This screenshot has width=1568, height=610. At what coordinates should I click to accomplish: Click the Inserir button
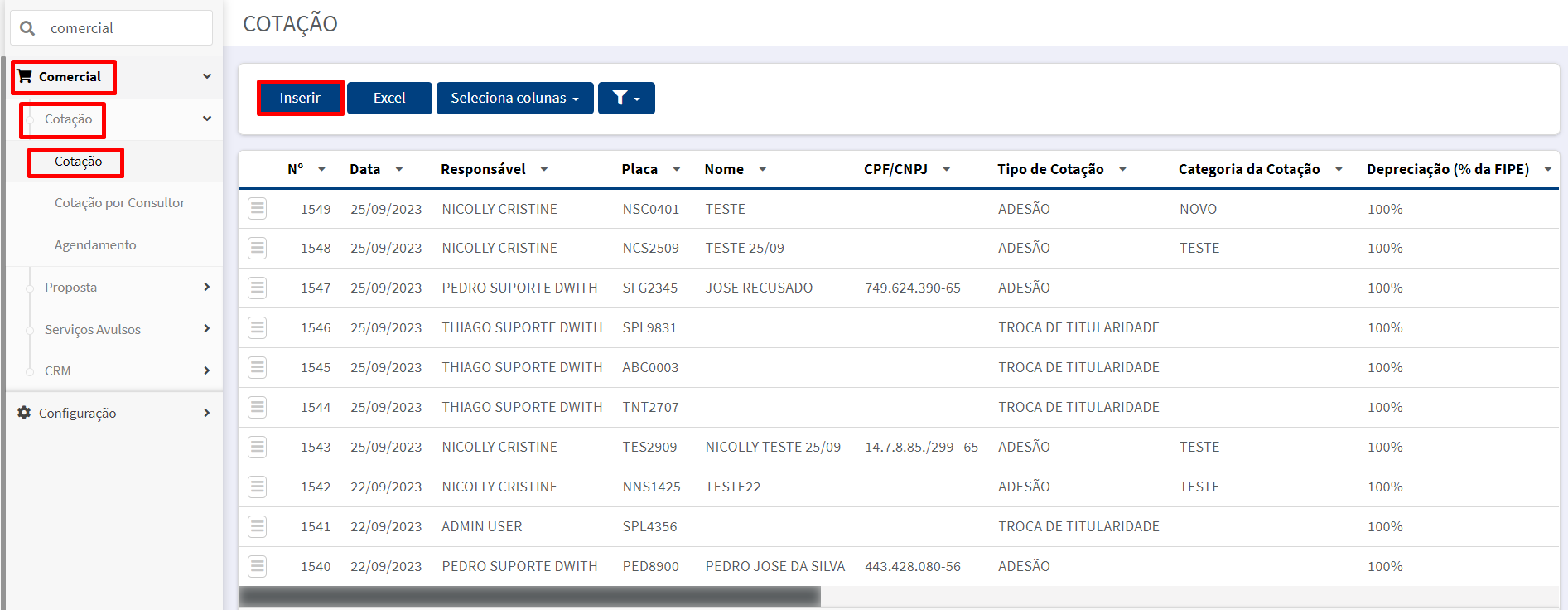click(x=300, y=98)
